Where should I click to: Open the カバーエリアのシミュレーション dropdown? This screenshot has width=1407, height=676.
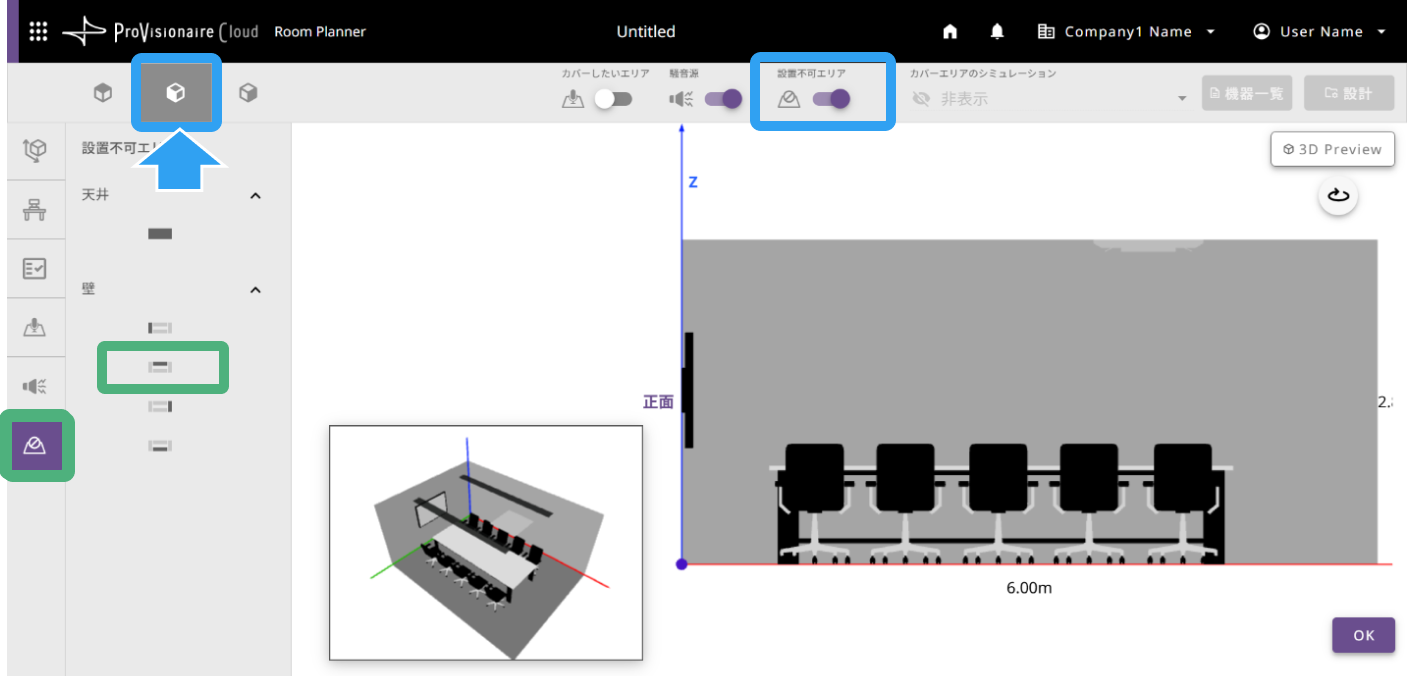click(1050, 99)
